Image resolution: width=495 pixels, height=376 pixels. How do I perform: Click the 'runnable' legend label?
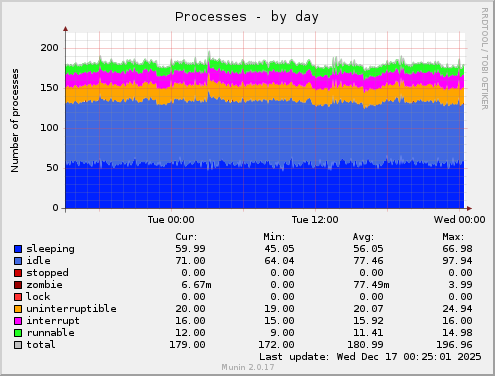click(50, 332)
